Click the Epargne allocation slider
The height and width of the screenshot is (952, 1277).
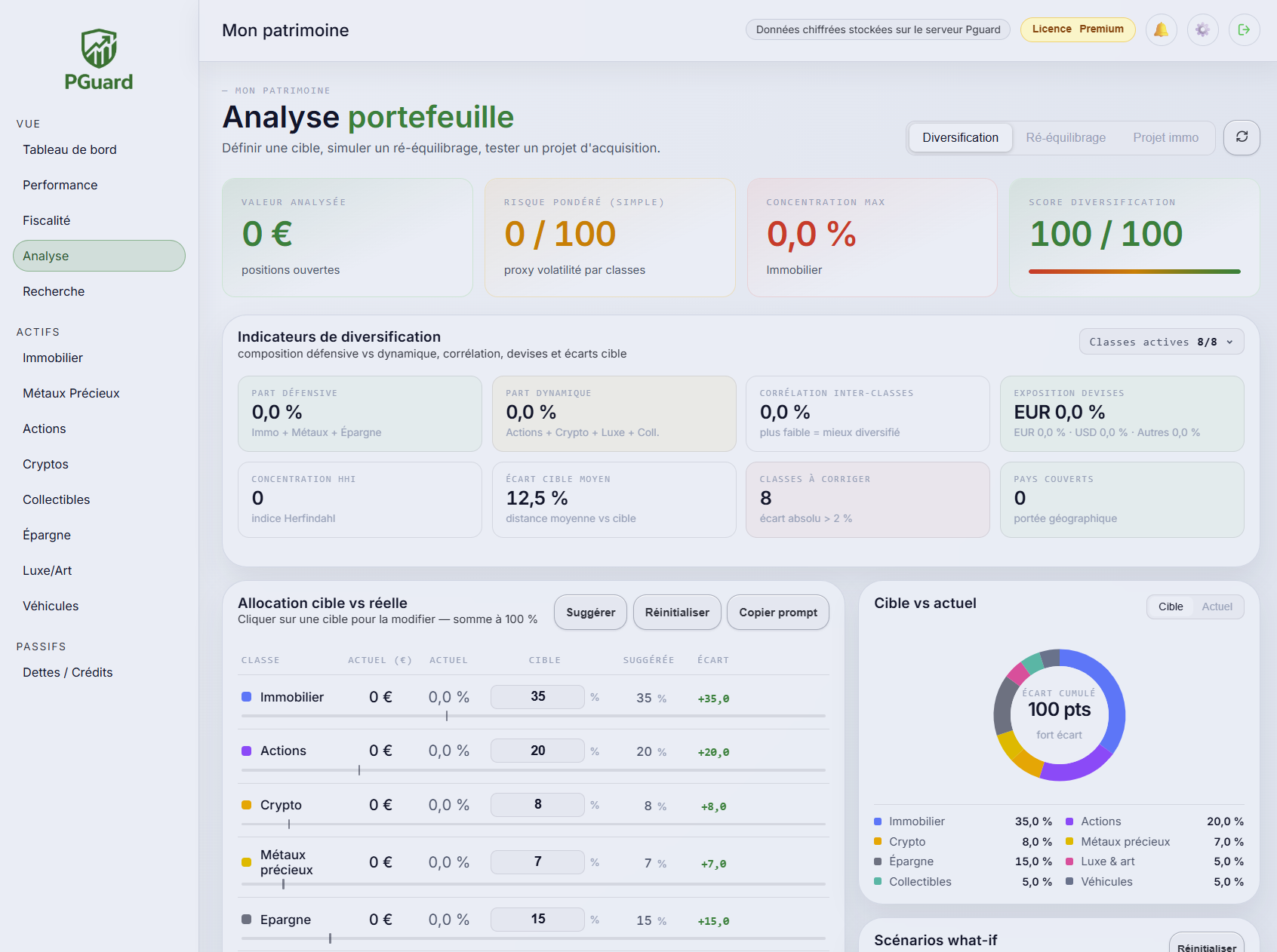click(x=533, y=938)
